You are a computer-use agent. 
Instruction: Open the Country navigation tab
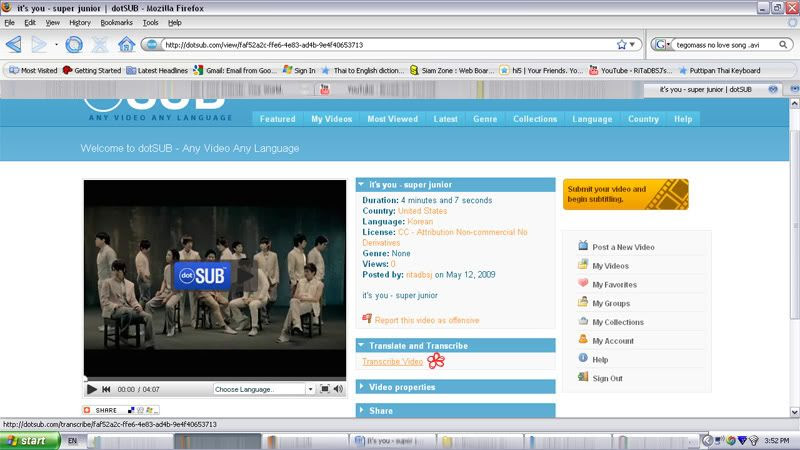point(643,119)
